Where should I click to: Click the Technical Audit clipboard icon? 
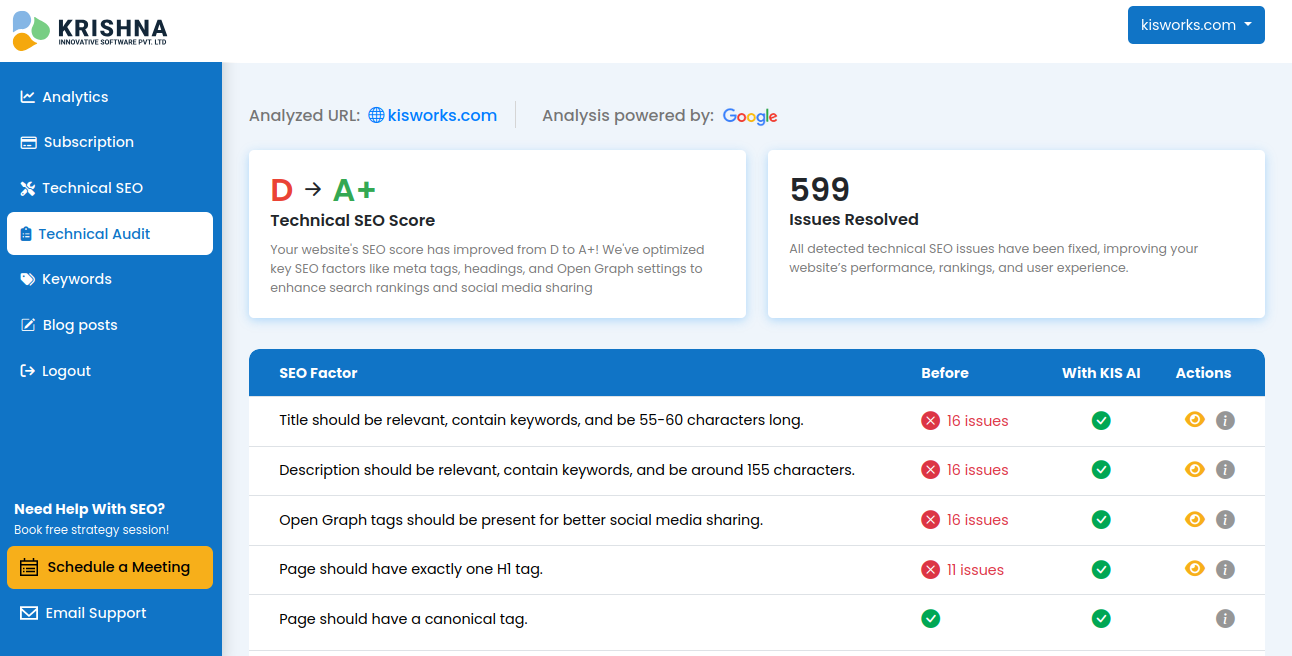click(26, 234)
